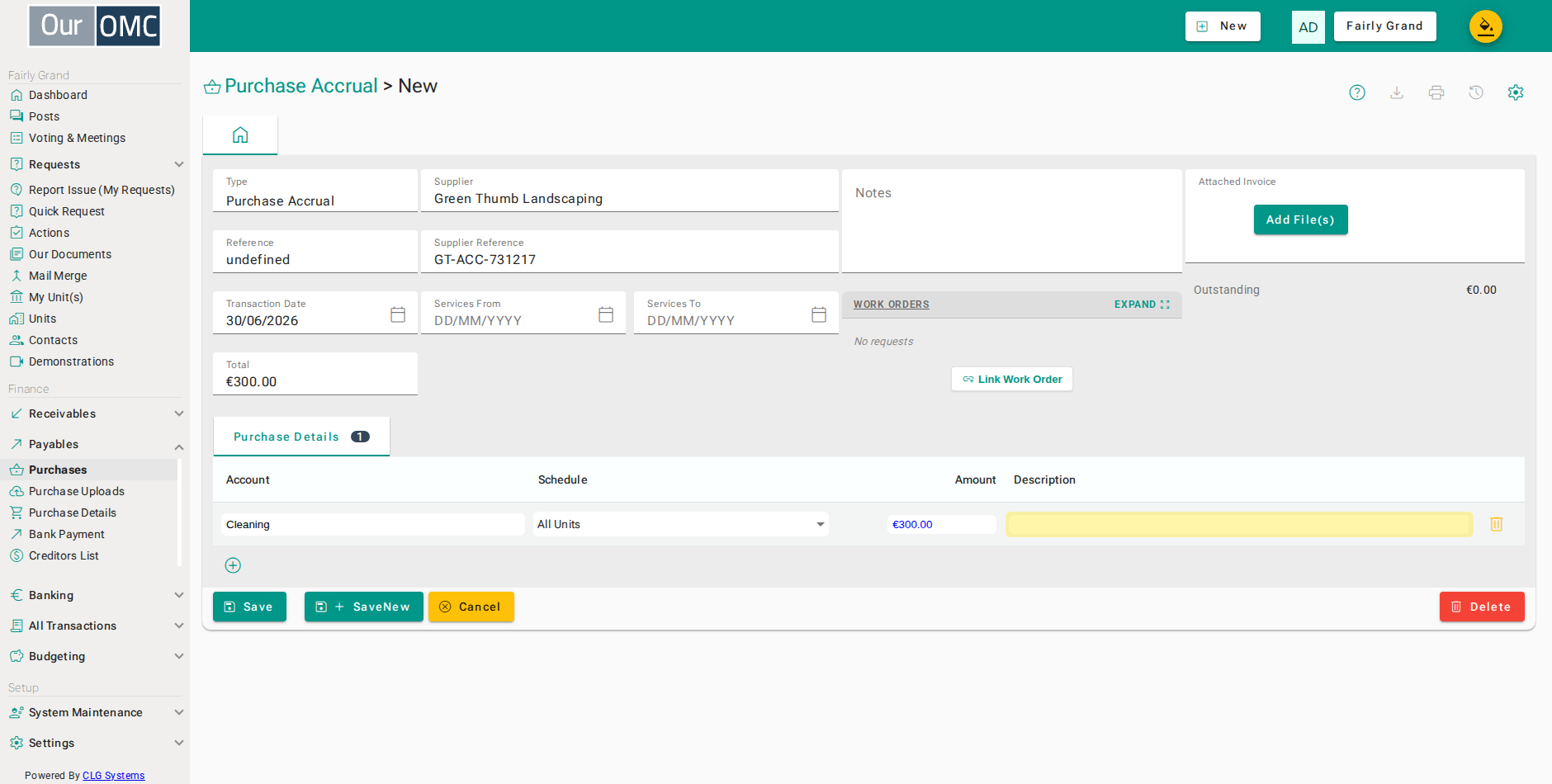Open the history clock icon
This screenshot has width=1552, height=784.
(1476, 92)
